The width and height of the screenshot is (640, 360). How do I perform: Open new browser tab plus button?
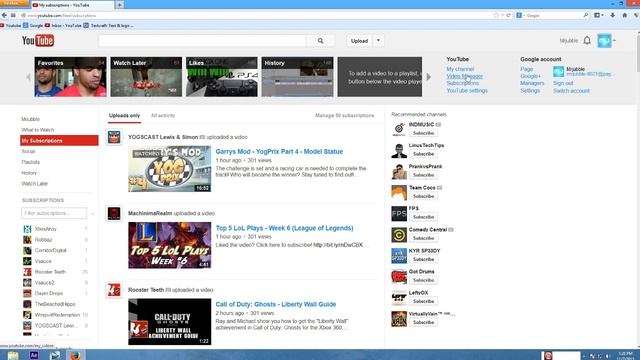tap(120, 5)
